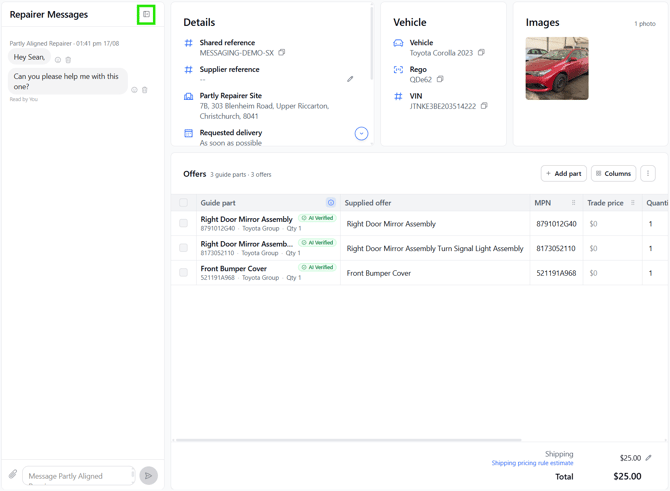Click the offers table horizontal scrollbar
This screenshot has width=670, height=491.
tap(348, 439)
